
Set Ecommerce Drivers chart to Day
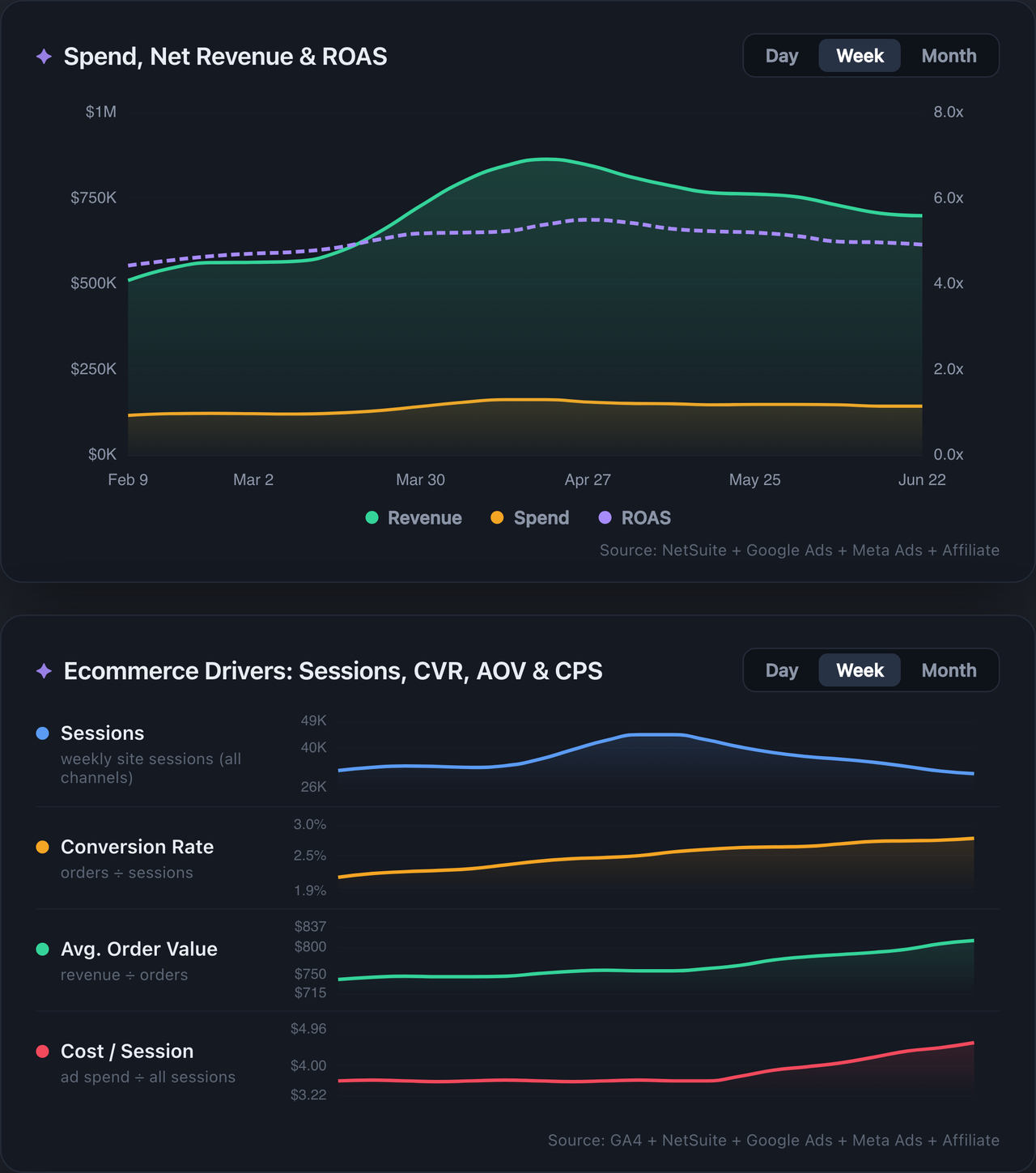[782, 670]
